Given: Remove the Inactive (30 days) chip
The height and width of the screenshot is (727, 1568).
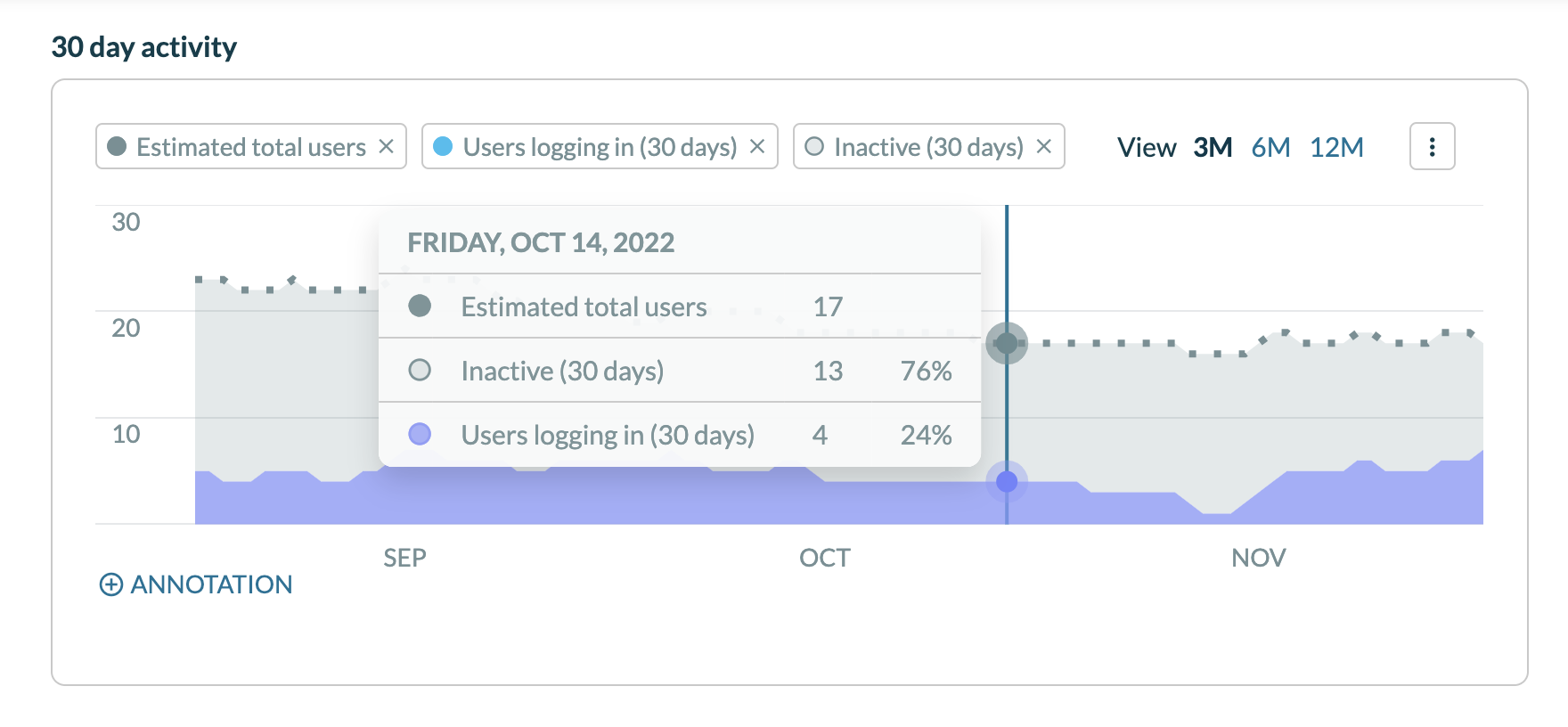Looking at the screenshot, I should [x=1044, y=146].
